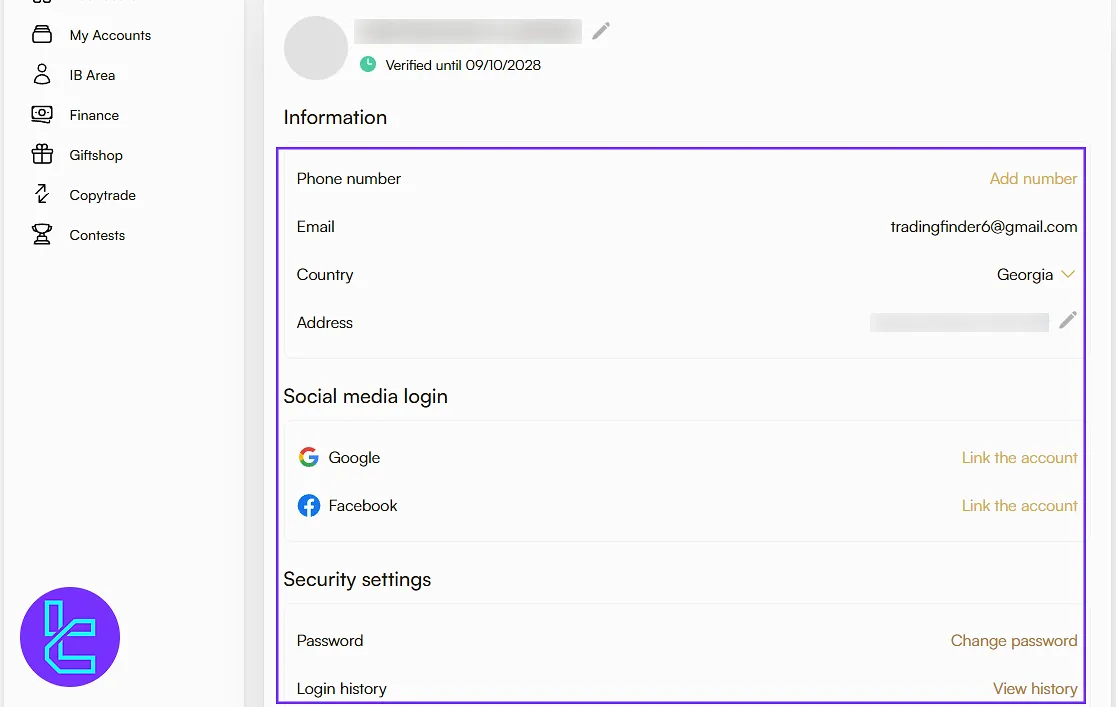This screenshot has height=707, width=1116.
Task: Edit address using the pencil icon
Action: click(1068, 320)
